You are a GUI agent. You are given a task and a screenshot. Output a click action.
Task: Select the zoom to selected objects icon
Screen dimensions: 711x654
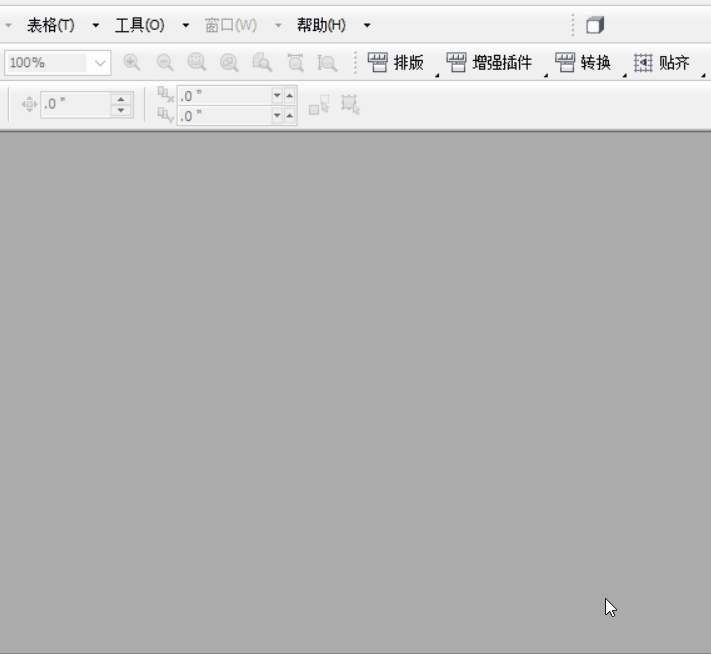coord(197,63)
